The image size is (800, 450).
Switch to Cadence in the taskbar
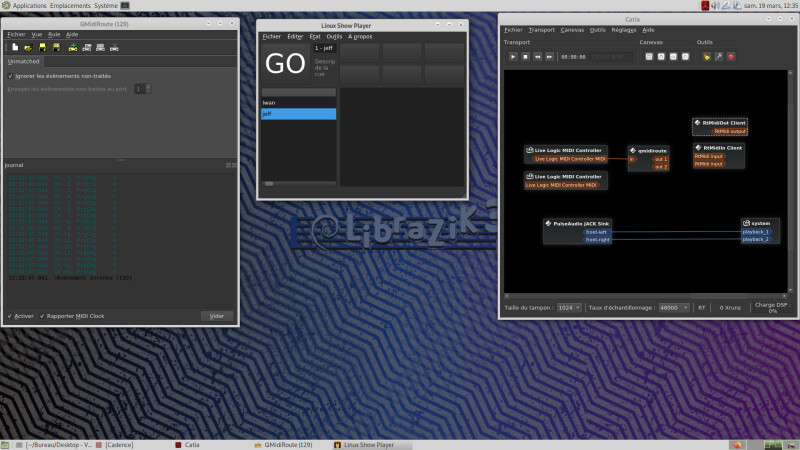click(x=115, y=445)
